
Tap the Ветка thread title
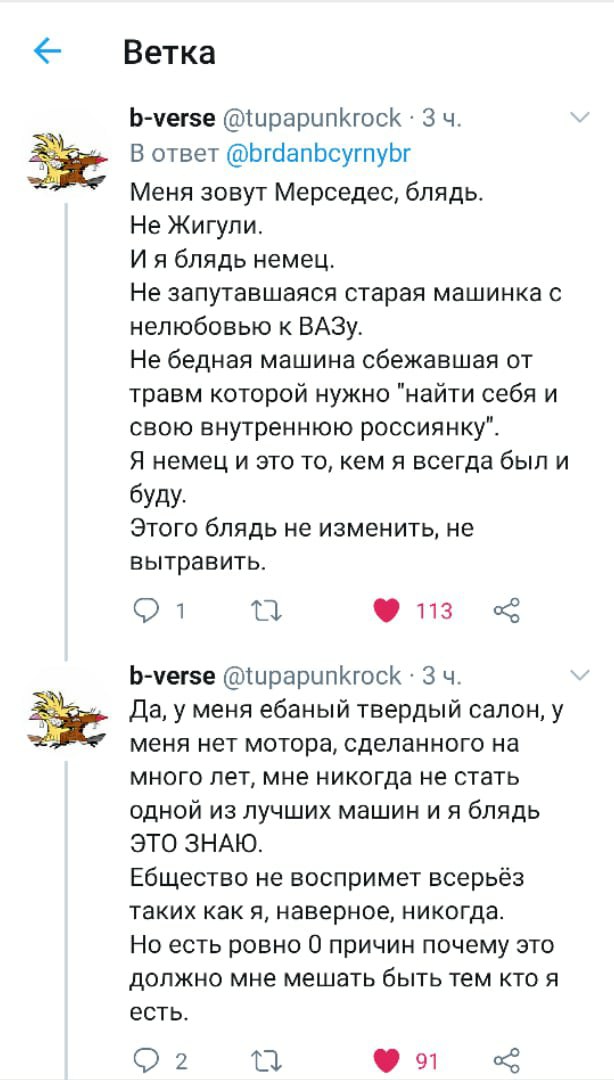[169, 51]
